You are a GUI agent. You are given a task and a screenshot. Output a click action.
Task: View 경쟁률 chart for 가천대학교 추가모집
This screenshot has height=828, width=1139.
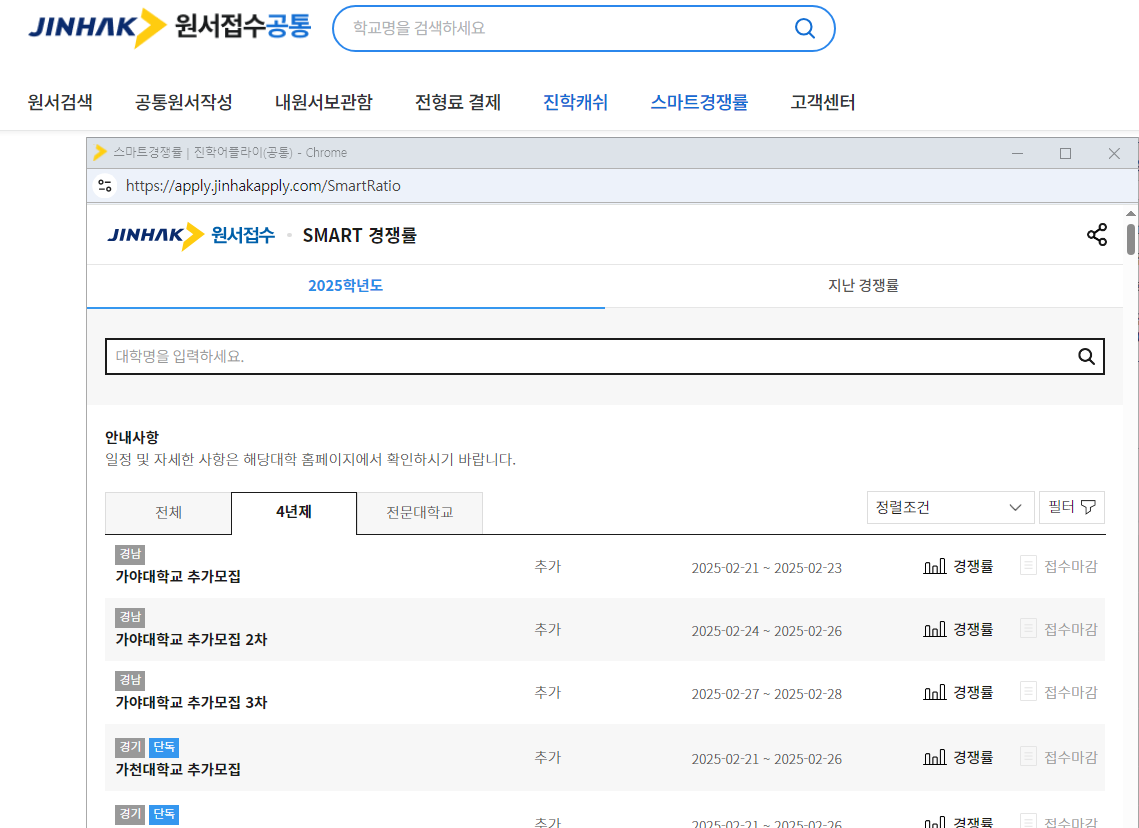pos(958,758)
